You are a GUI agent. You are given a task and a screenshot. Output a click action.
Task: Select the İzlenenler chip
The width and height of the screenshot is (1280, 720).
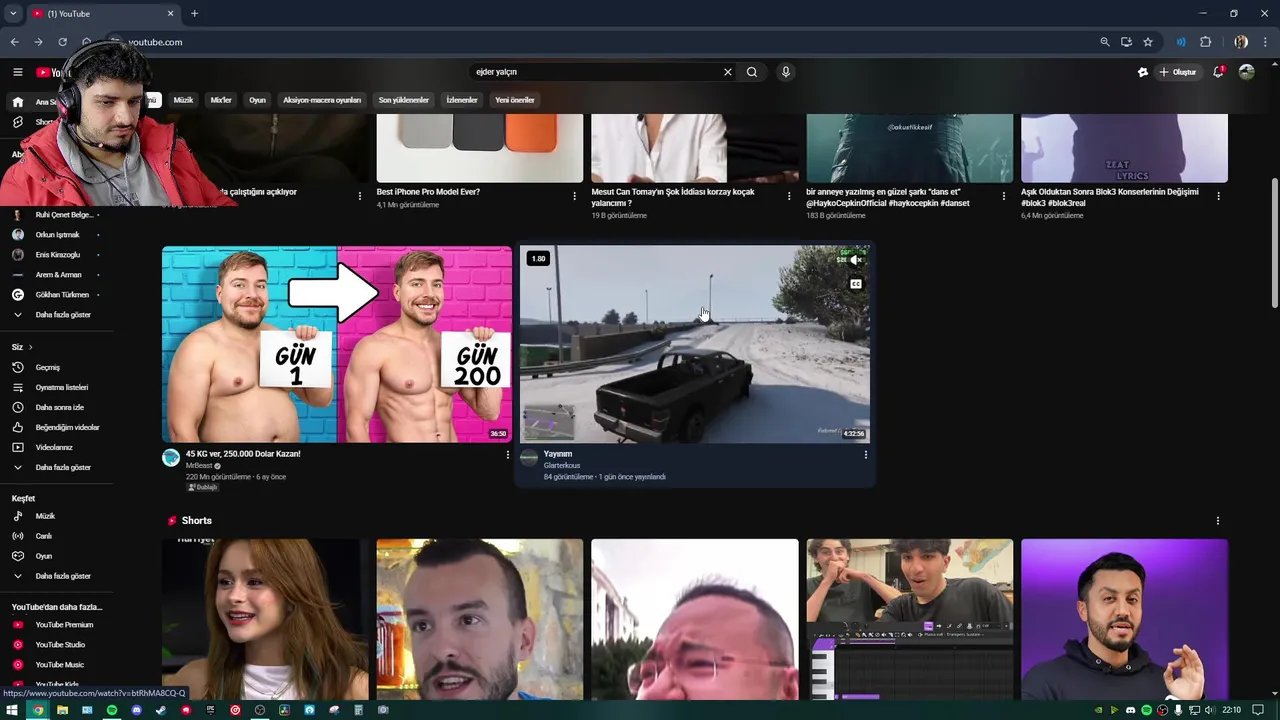coord(462,100)
